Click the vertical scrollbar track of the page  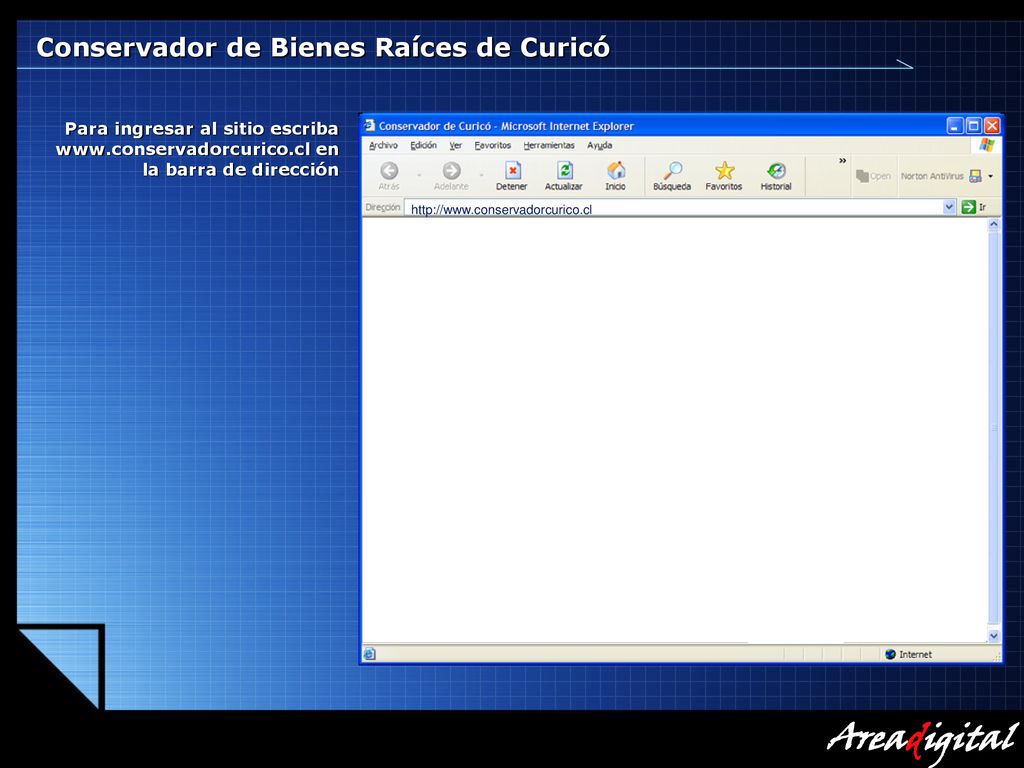pos(994,429)
